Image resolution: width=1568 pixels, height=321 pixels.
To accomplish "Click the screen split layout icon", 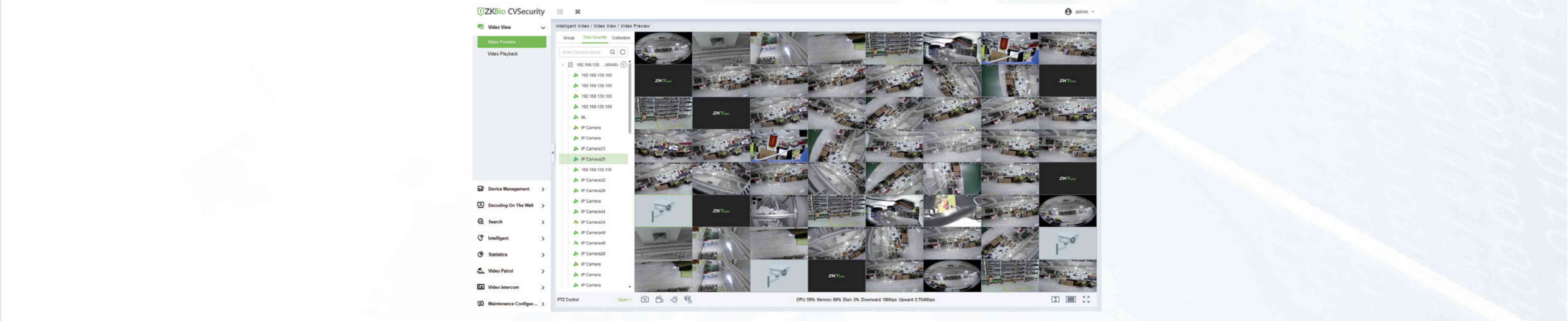I will click(x=1071, y=299).
